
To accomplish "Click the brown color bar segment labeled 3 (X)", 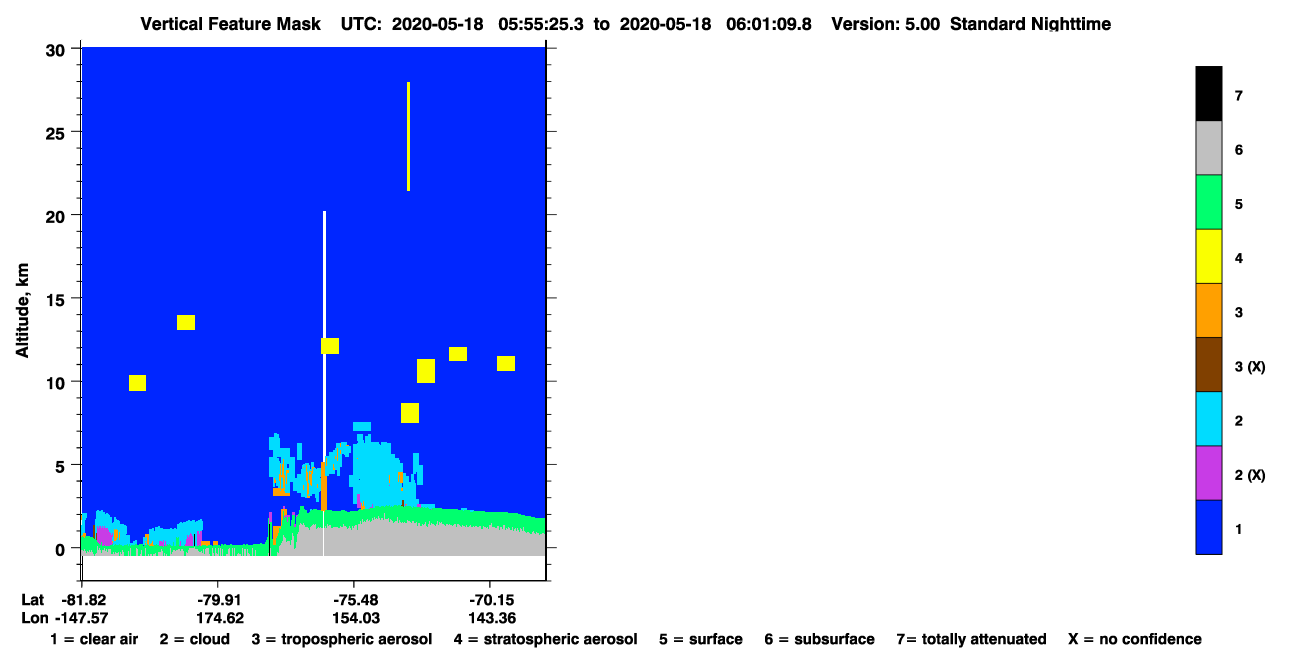I will pos(1208,364).
